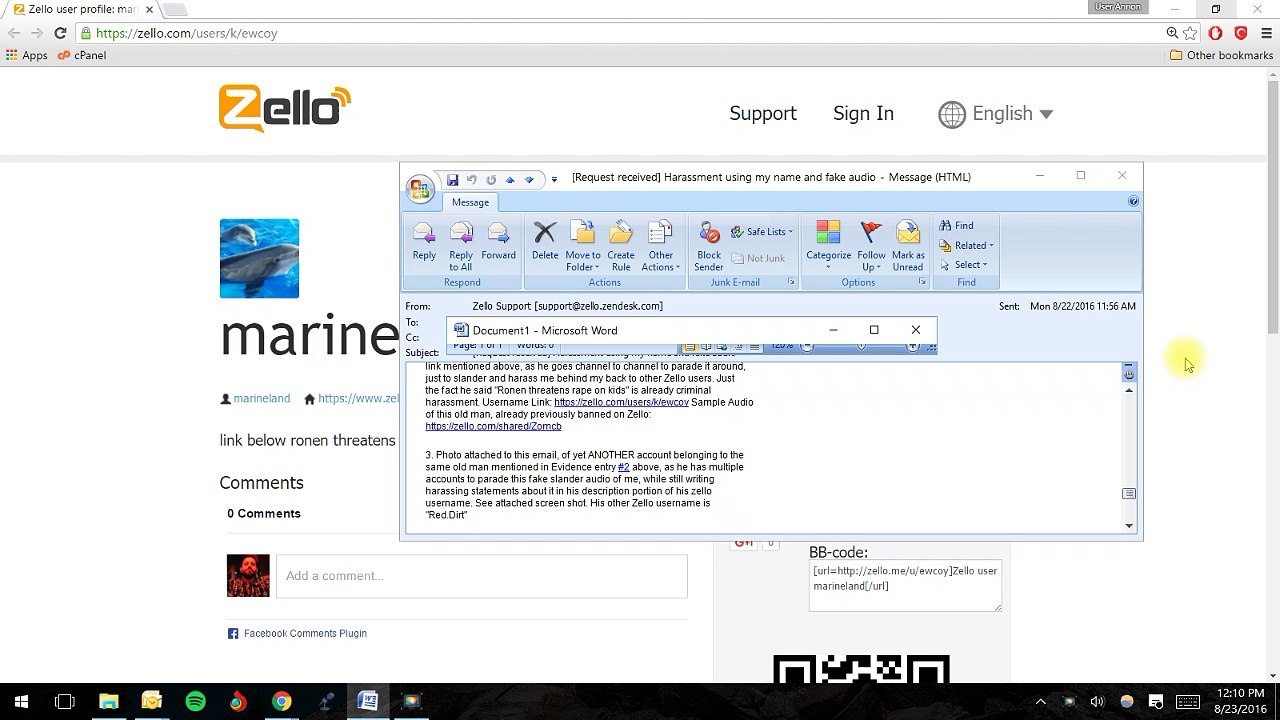Save the message via Quick Access toolbar

click(452, 180)
